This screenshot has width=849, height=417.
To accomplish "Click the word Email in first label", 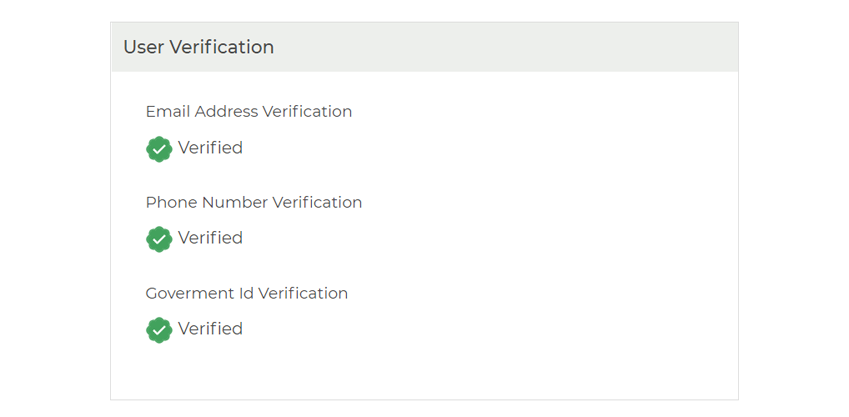I will click(x=168, y=112).
